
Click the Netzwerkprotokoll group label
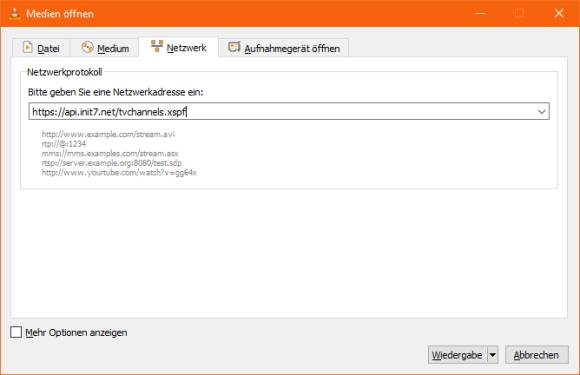click(65, 72)
